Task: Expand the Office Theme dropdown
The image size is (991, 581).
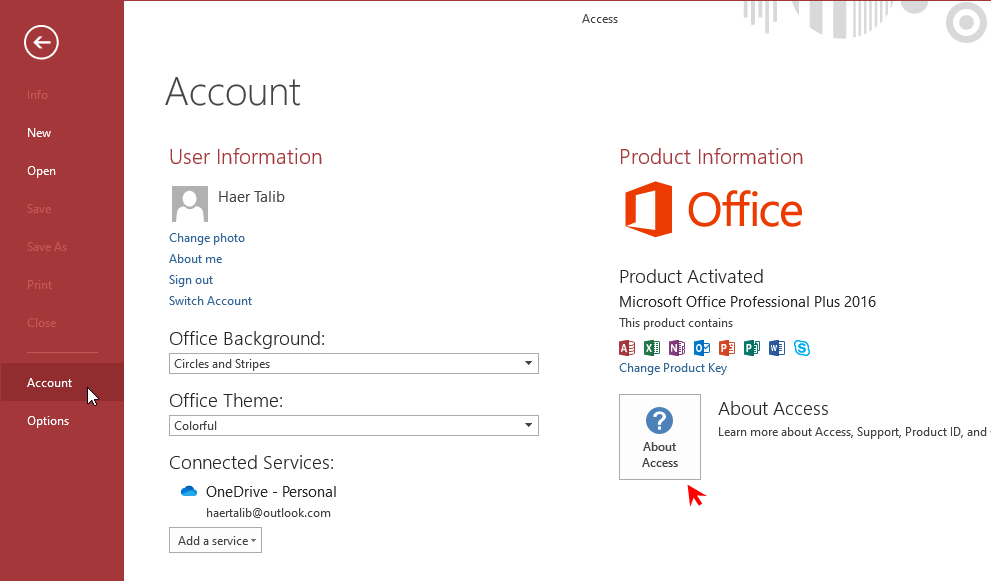Action: click(353, 426)
